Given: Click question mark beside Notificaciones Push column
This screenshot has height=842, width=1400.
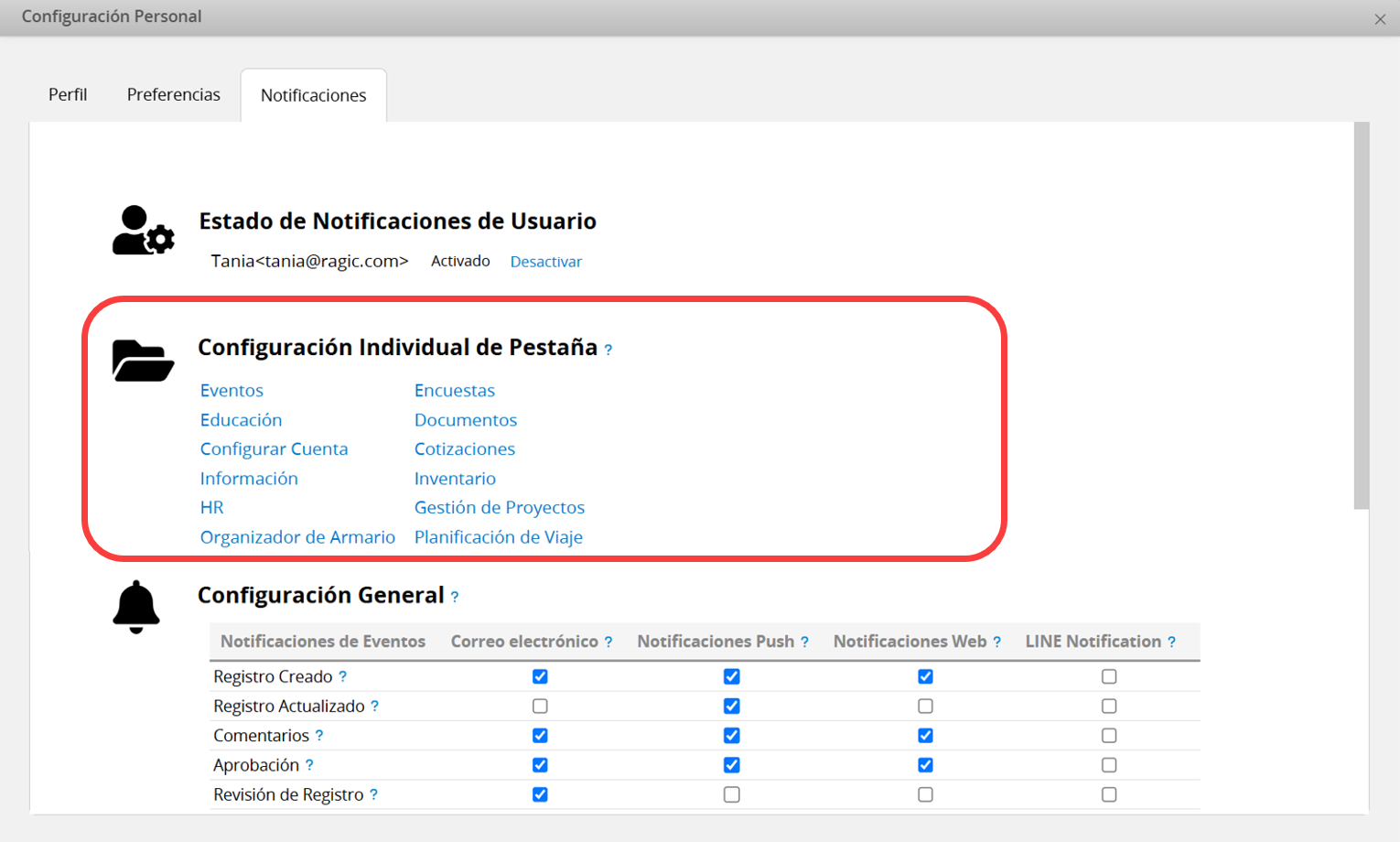Looking at the screenshot, I should point(805,642).
